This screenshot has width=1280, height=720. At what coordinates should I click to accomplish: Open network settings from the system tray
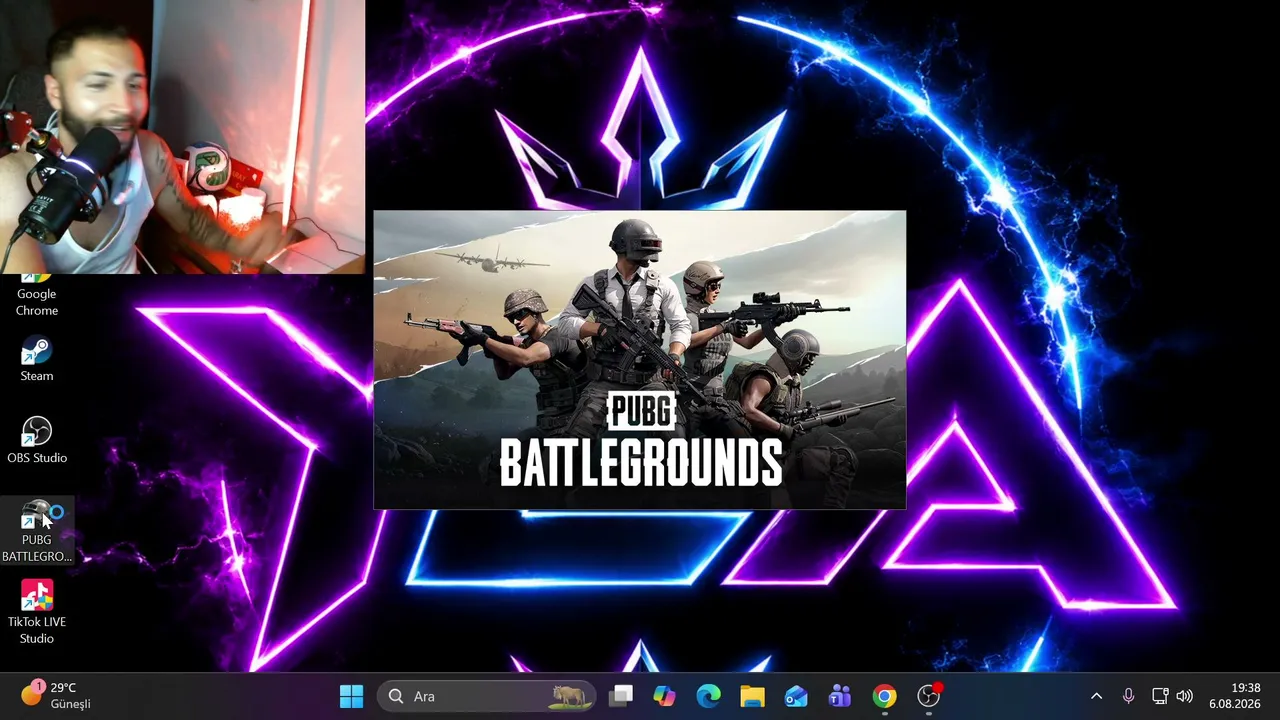[1160, 696]
